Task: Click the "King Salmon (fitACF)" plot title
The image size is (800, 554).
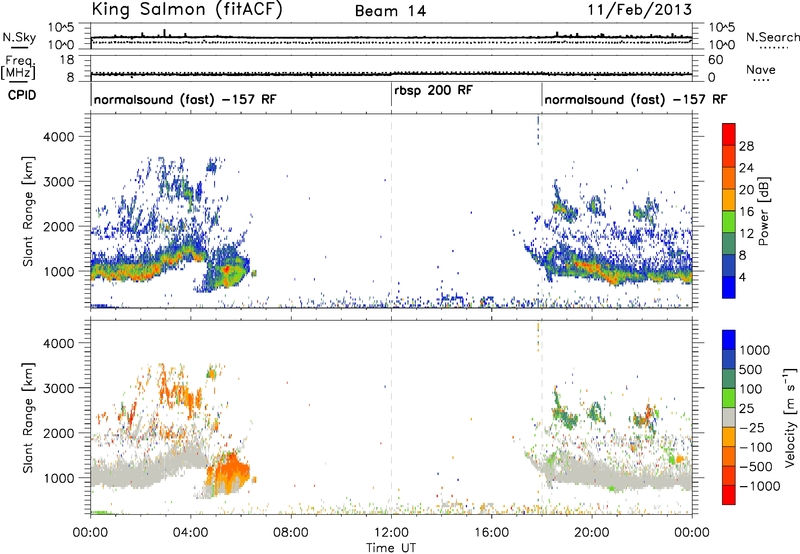Action: coord(187,10)
